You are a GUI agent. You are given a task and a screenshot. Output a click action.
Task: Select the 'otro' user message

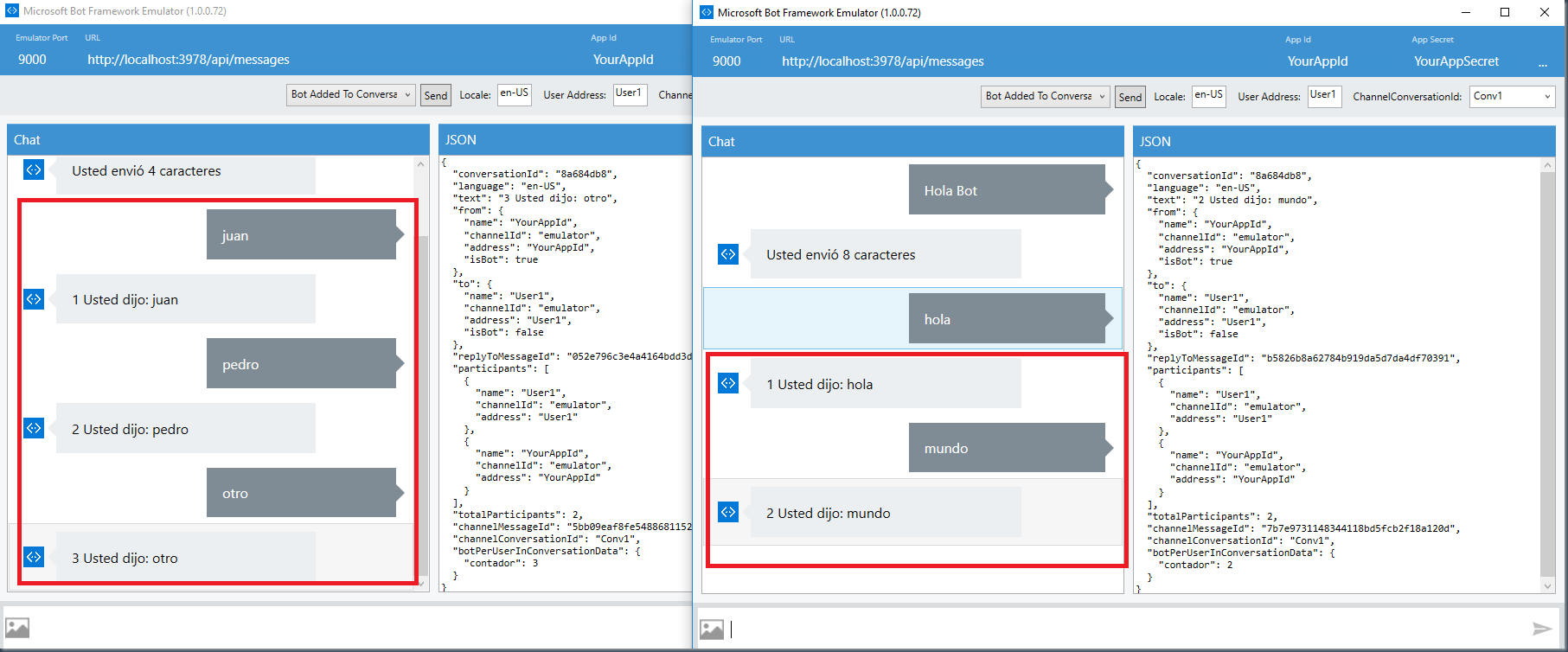coord(301,493)
